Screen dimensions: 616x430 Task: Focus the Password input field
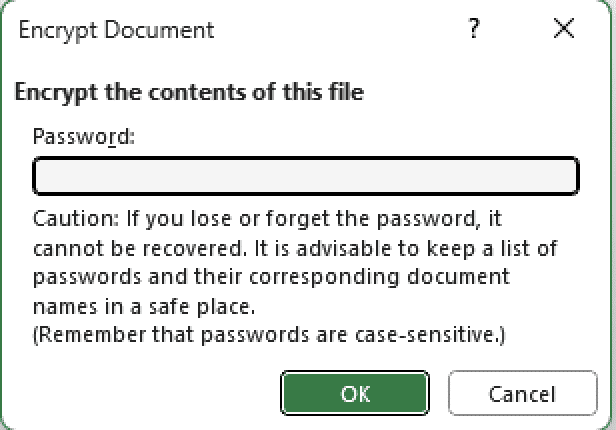pos(306,176)
